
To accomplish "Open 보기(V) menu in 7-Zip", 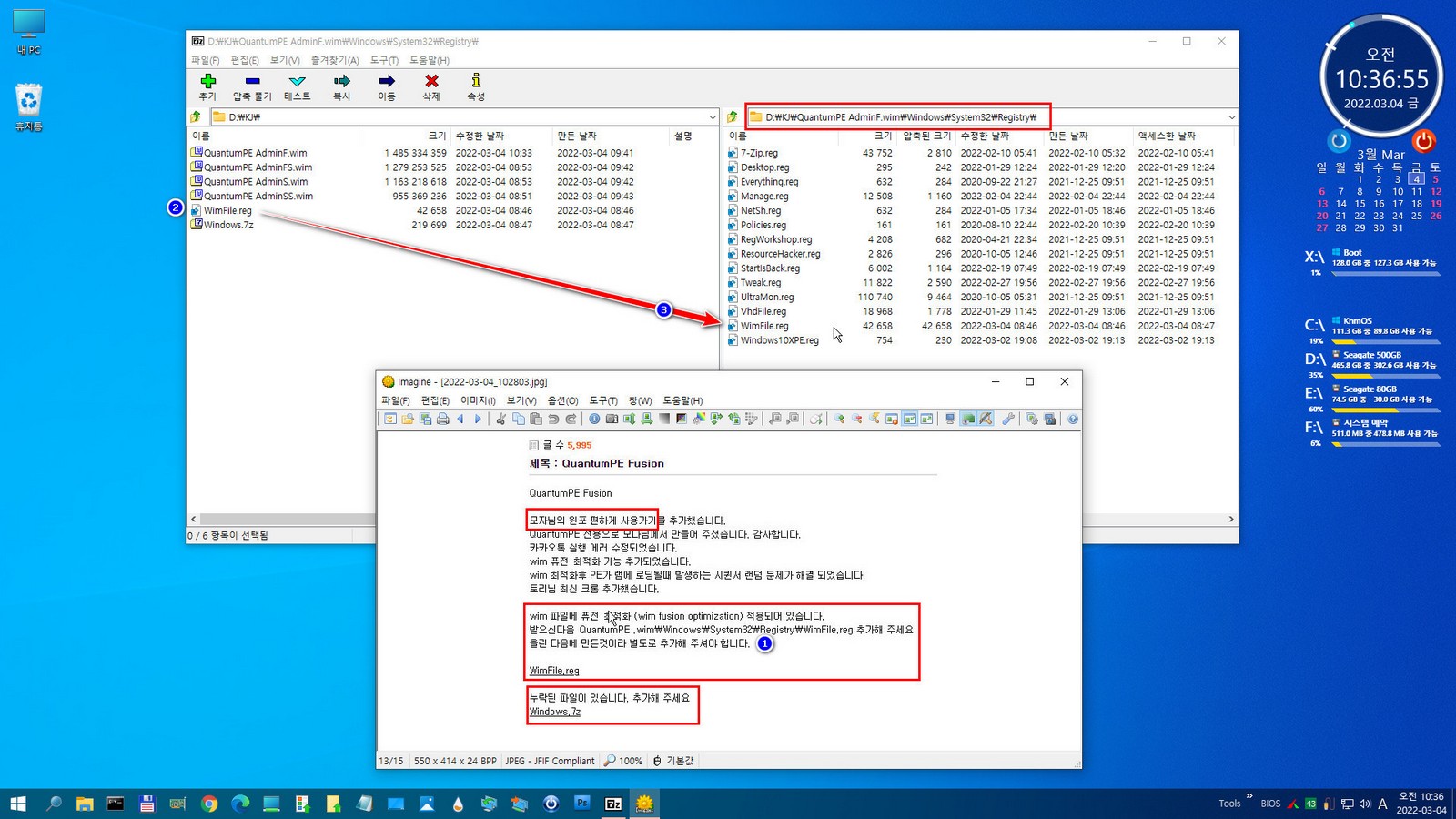I will (285, 60).
